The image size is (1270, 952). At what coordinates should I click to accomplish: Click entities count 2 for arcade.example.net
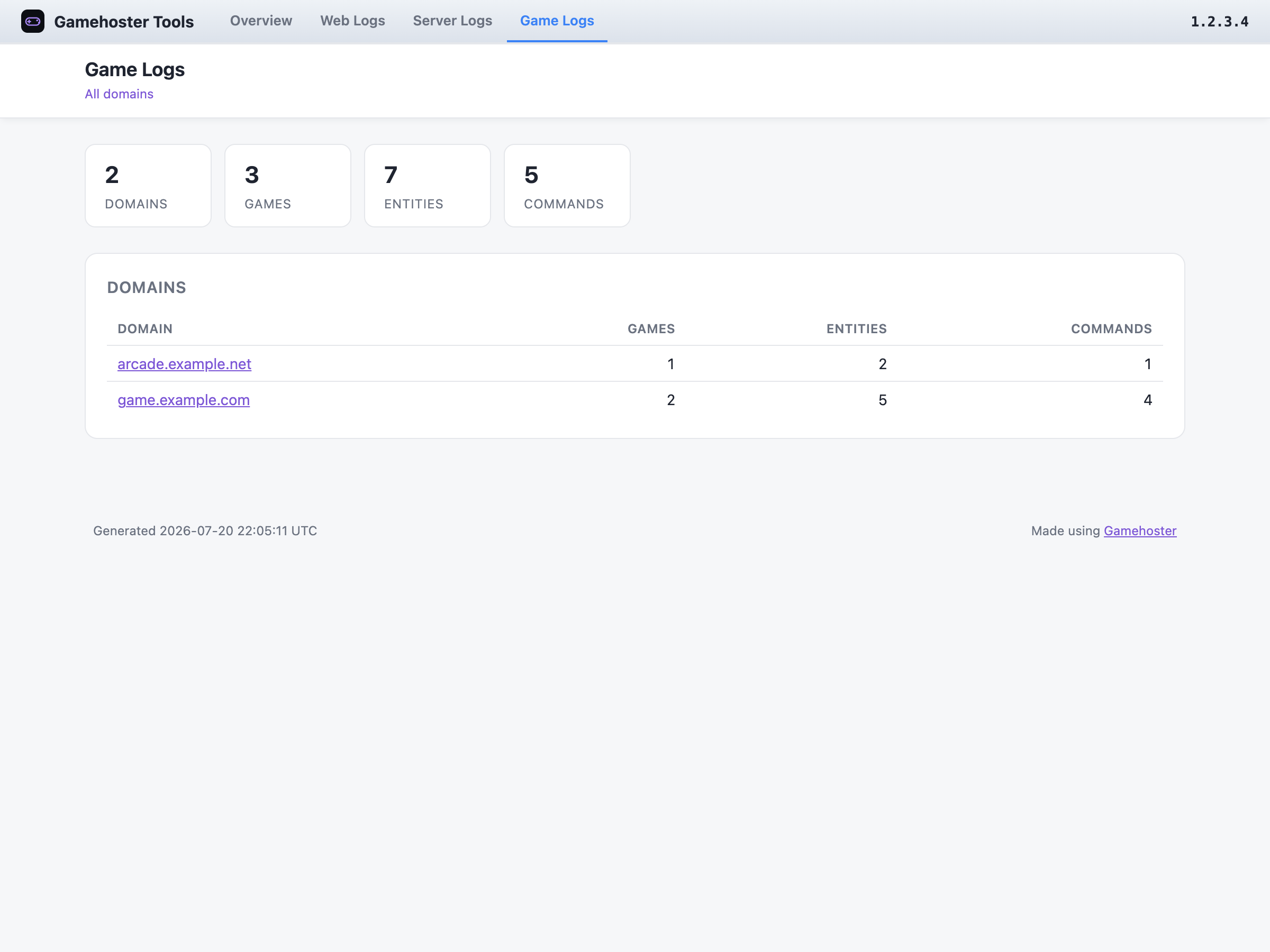pyautogui.click(x=883, y=364)
